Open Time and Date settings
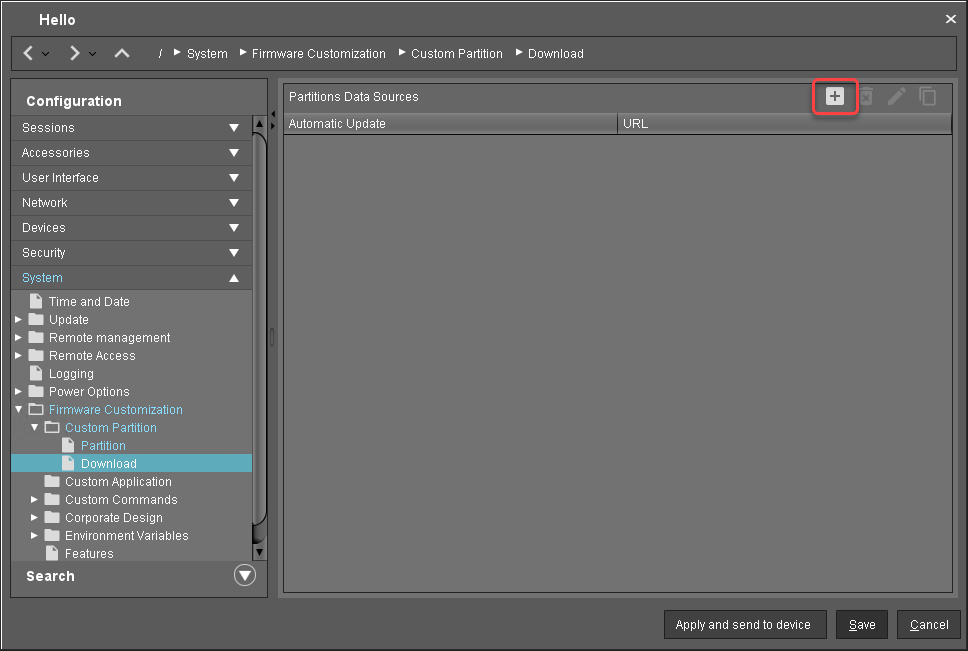Image resolution: width=968 pixels, height=651 pixels. [x=89, y=302]
